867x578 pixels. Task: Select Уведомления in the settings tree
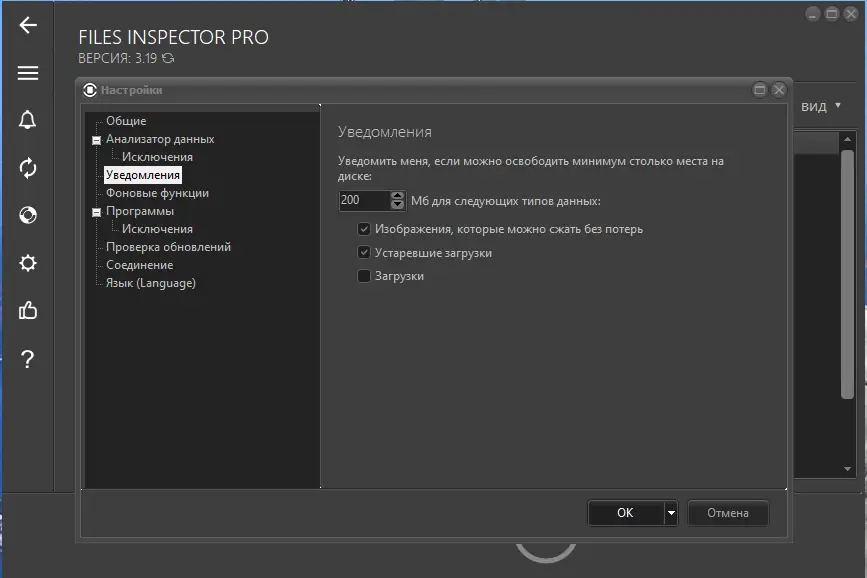(143, 175)
